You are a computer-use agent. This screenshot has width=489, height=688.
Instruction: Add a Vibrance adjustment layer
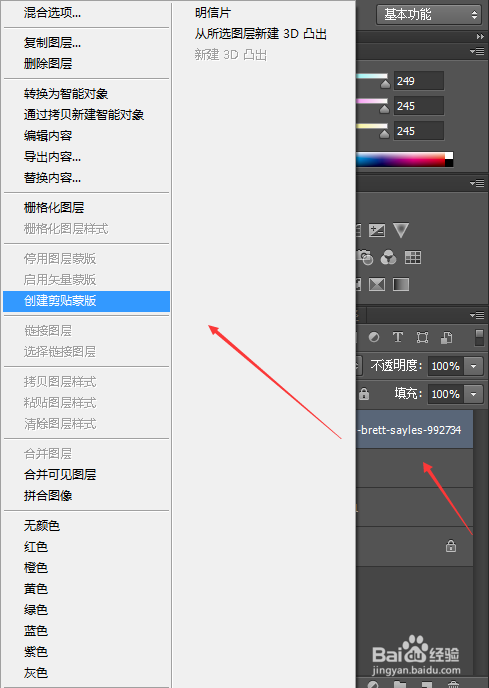401,230
